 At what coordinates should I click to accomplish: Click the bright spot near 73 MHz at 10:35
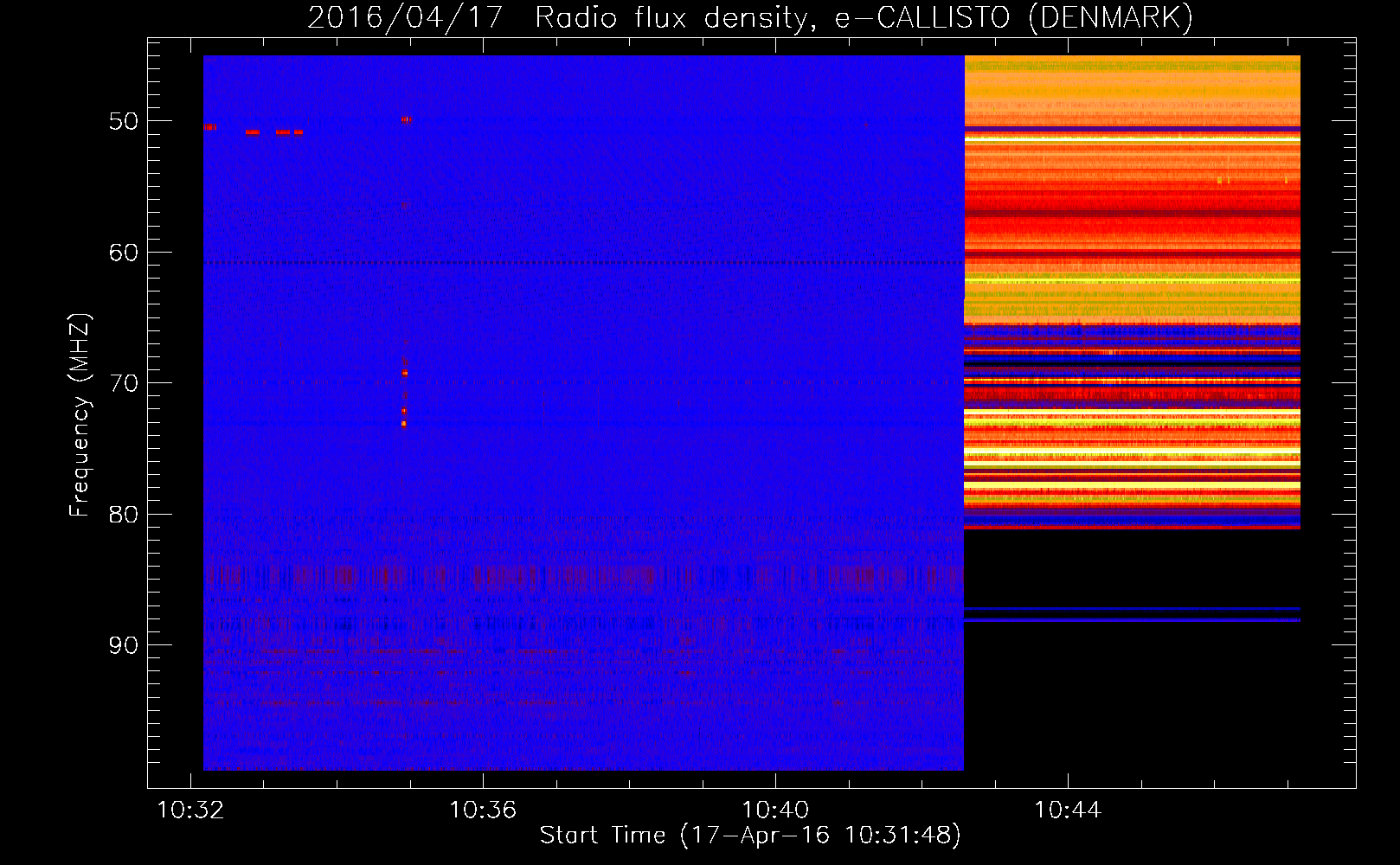point(403,424)
